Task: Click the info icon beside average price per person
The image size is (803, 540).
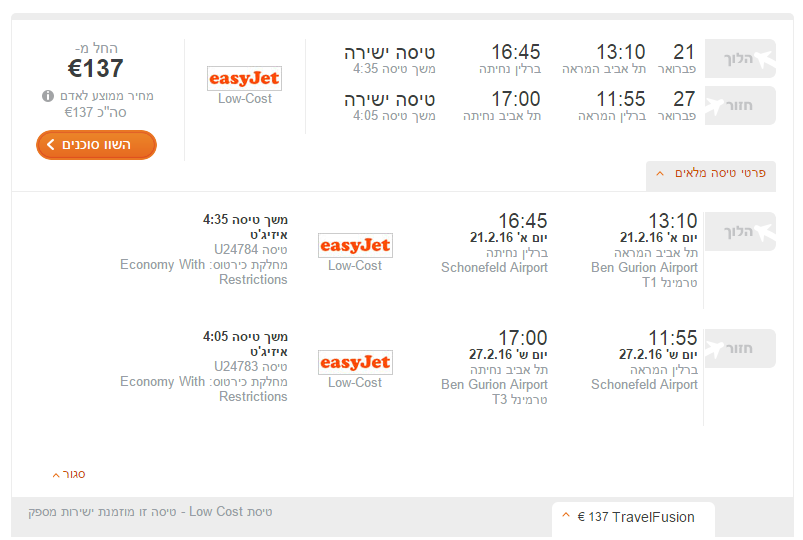Action: pyautogui.click(x=48, y=96)
